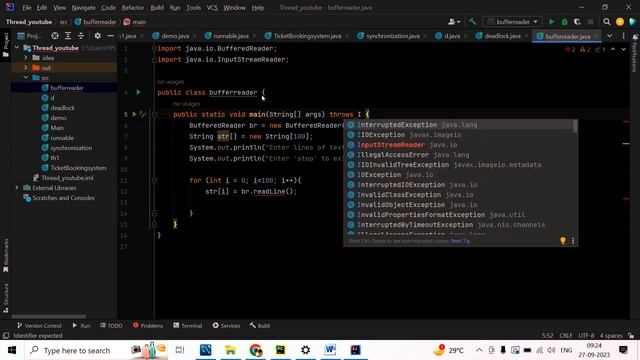This screenshot has height=360, width=640.
Task: Collapse the src folder
Action: tap(26, 78)
